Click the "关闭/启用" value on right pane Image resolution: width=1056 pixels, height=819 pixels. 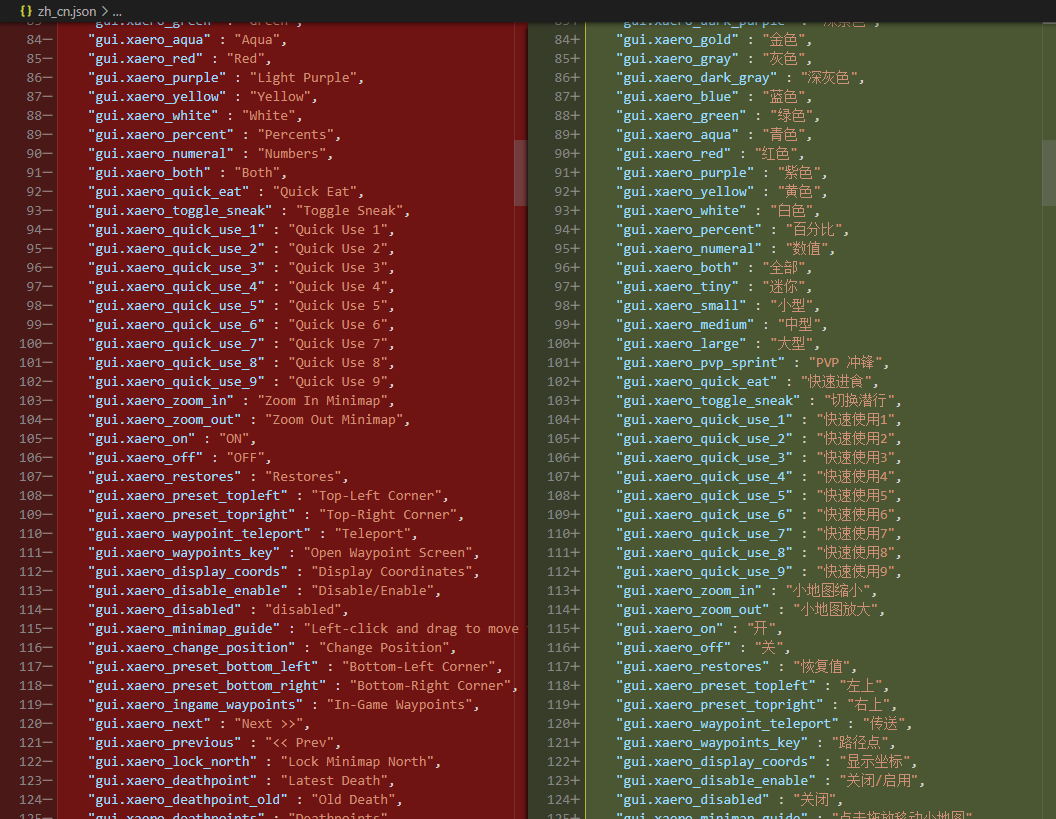tap(878, 781)
